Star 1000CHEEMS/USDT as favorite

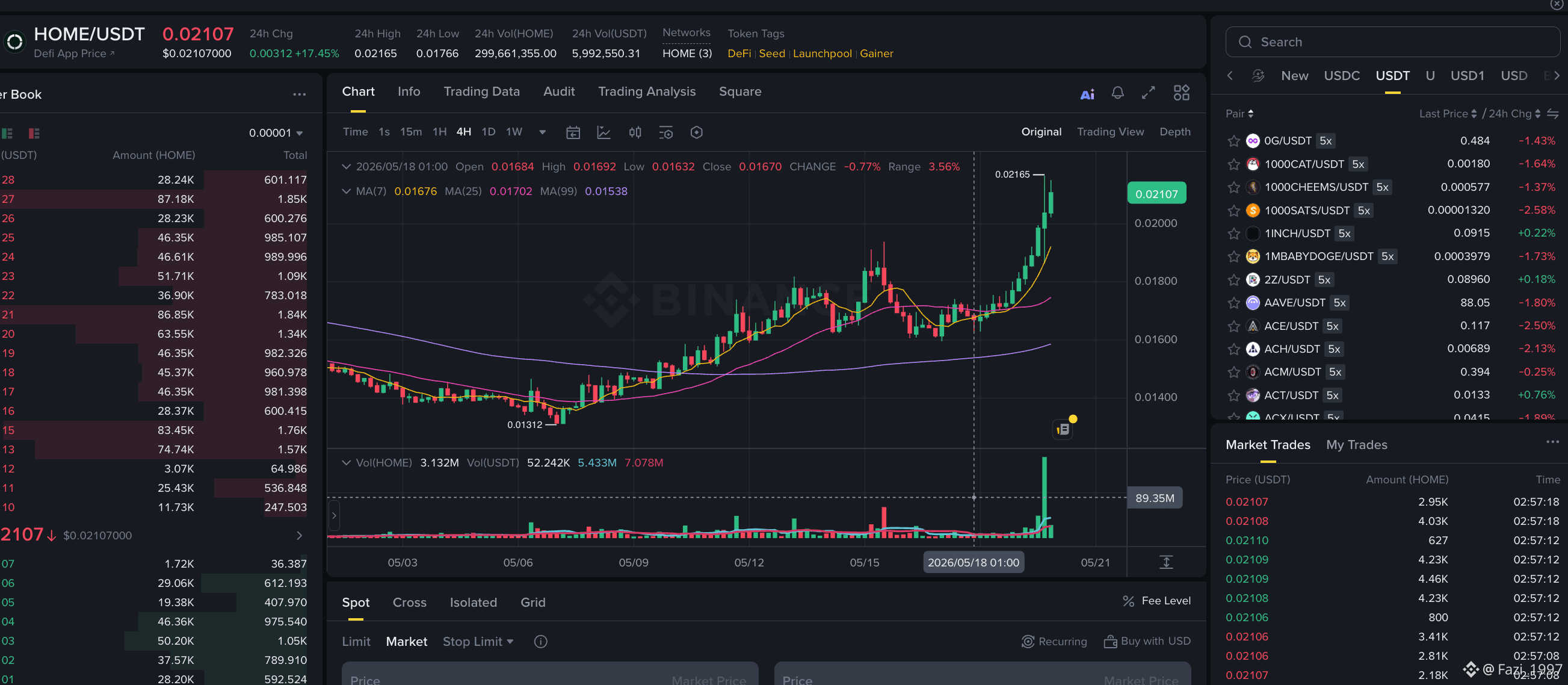tap(1234, 187)
